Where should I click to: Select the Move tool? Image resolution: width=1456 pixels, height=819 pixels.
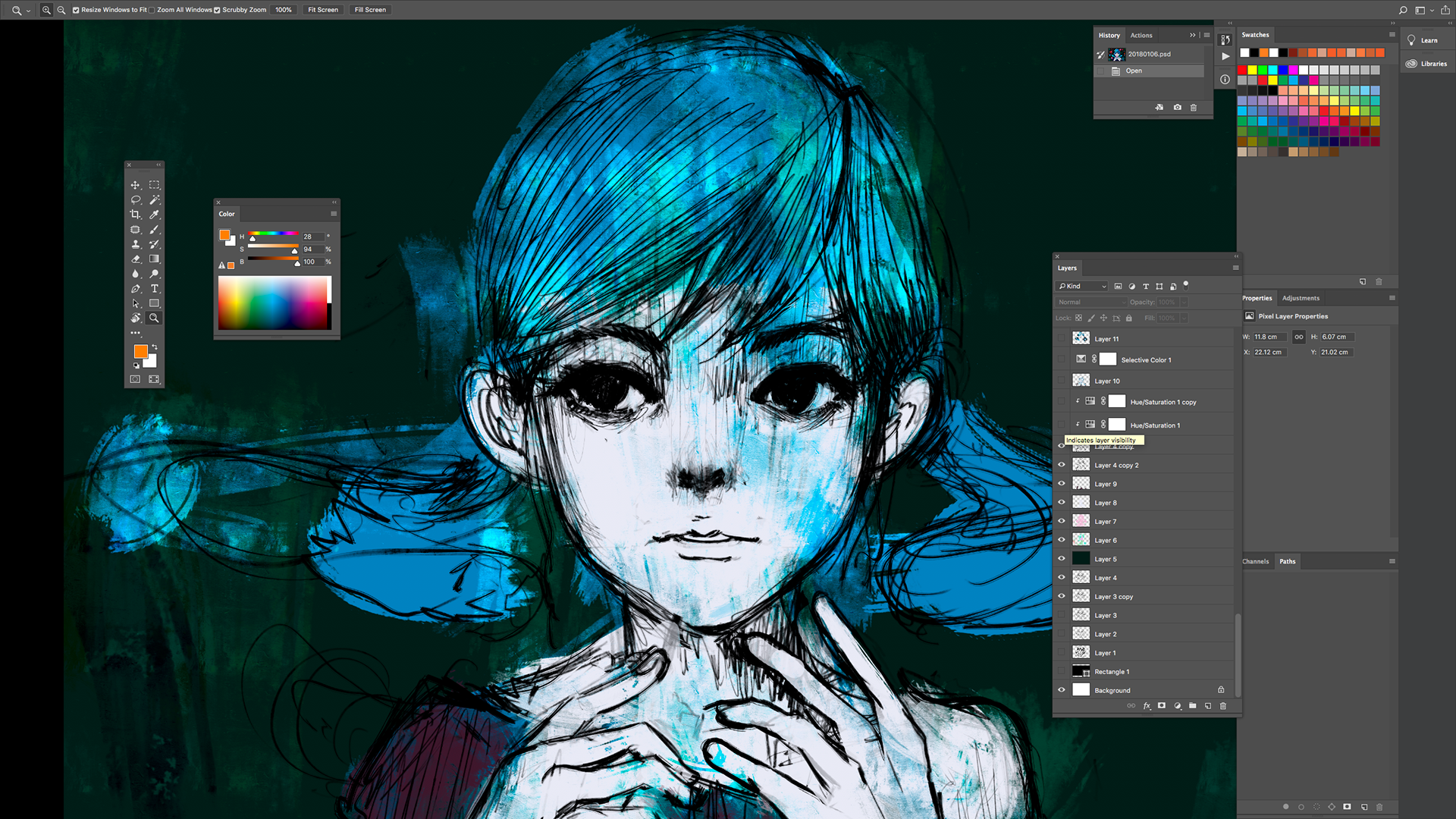coord(136,185)
